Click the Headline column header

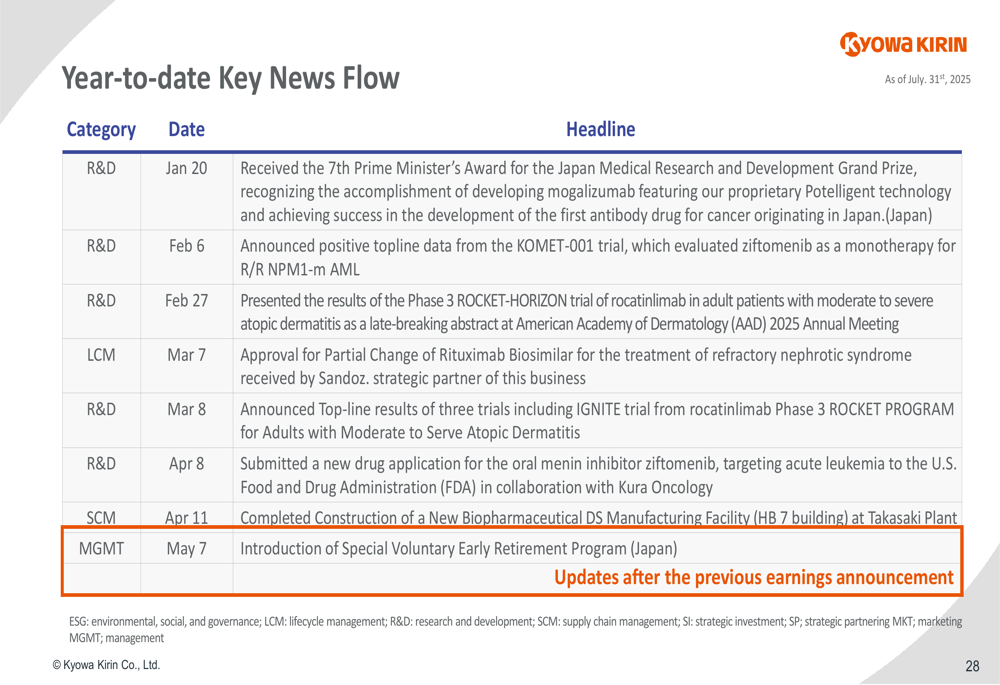pos(600,129)
